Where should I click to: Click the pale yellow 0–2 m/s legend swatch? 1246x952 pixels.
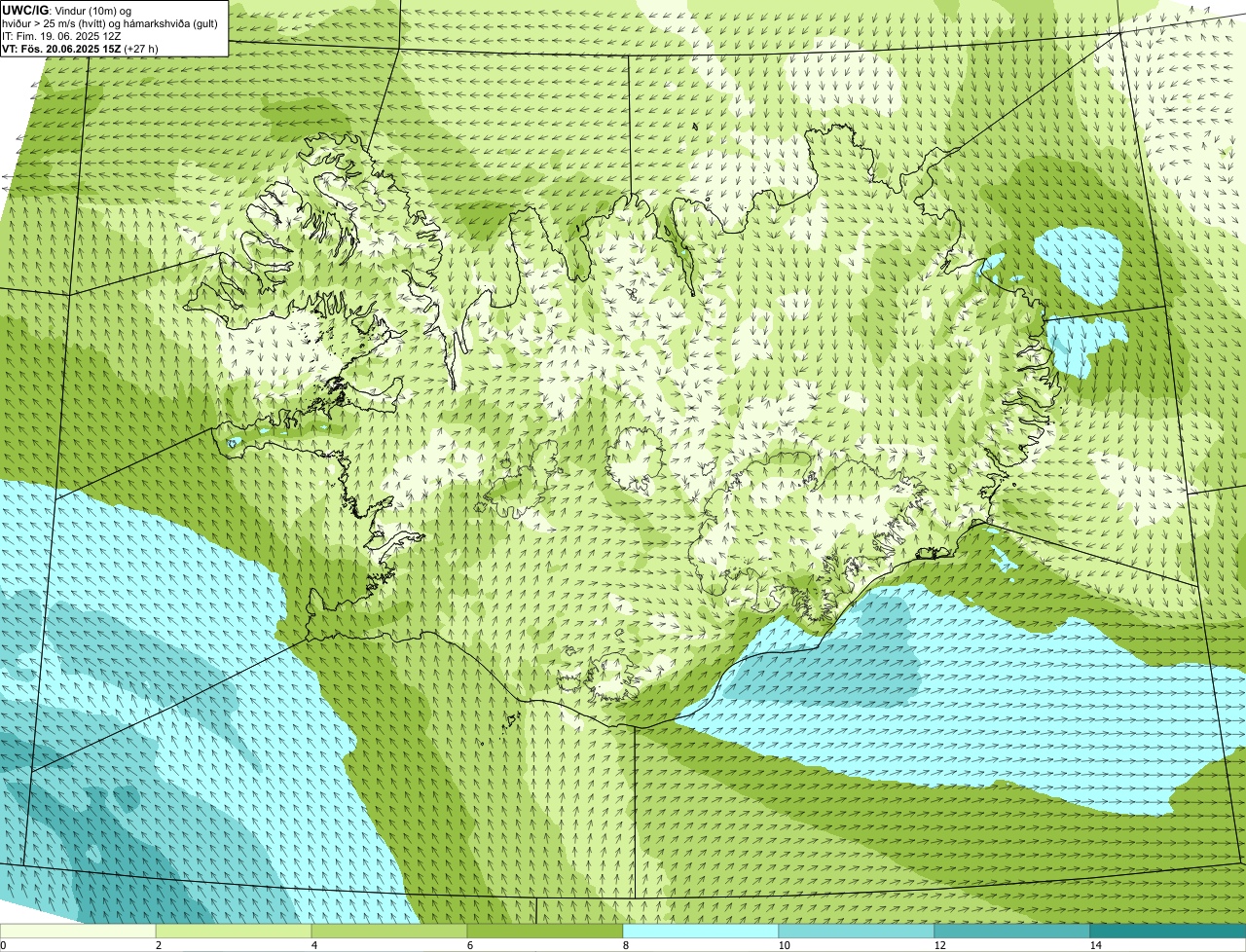coord(78,931)
